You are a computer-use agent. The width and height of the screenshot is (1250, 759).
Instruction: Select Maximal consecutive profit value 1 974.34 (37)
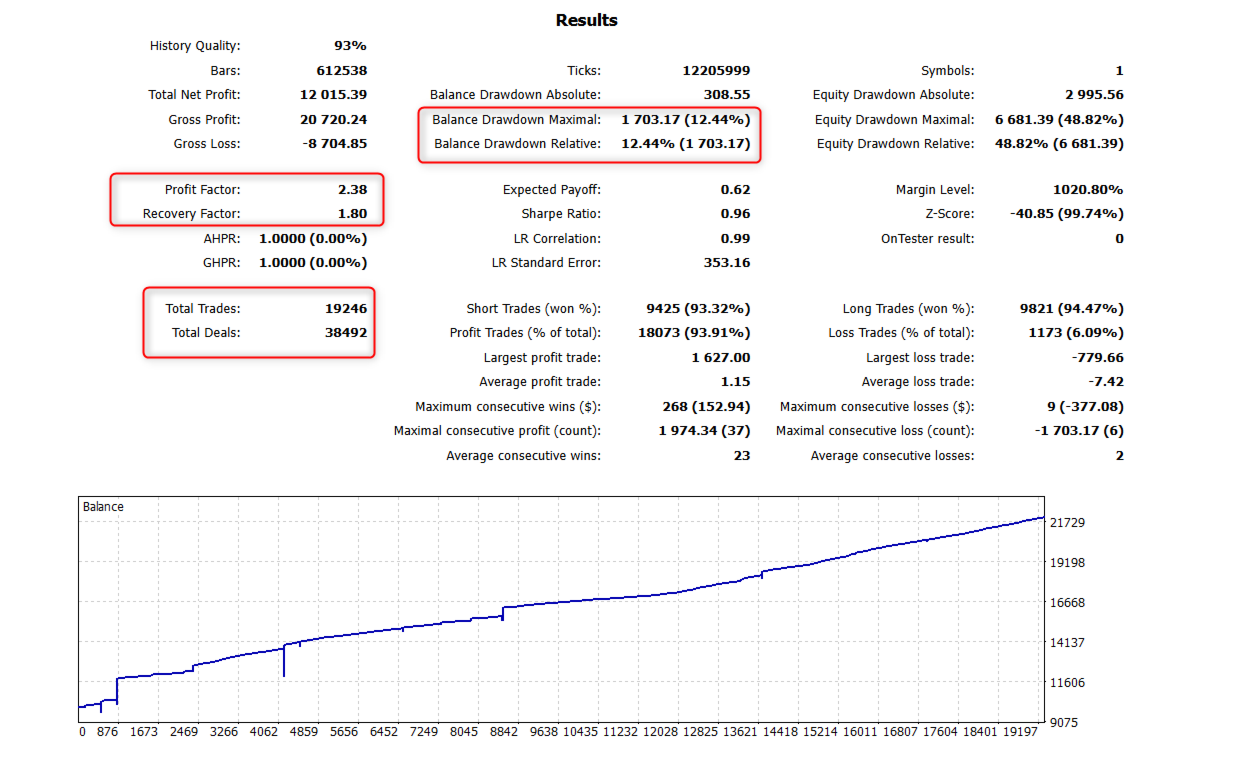tap(704, 431)
